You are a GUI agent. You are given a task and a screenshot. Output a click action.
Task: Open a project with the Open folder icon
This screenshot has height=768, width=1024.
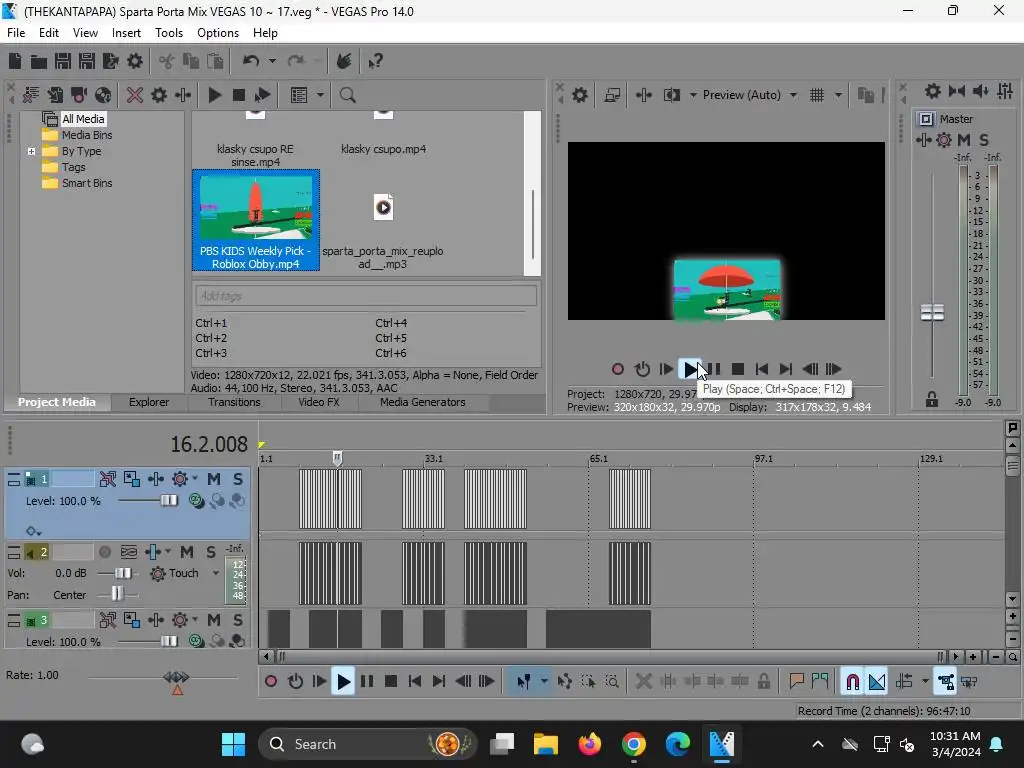pyautogui.click(x=39, y=61)
